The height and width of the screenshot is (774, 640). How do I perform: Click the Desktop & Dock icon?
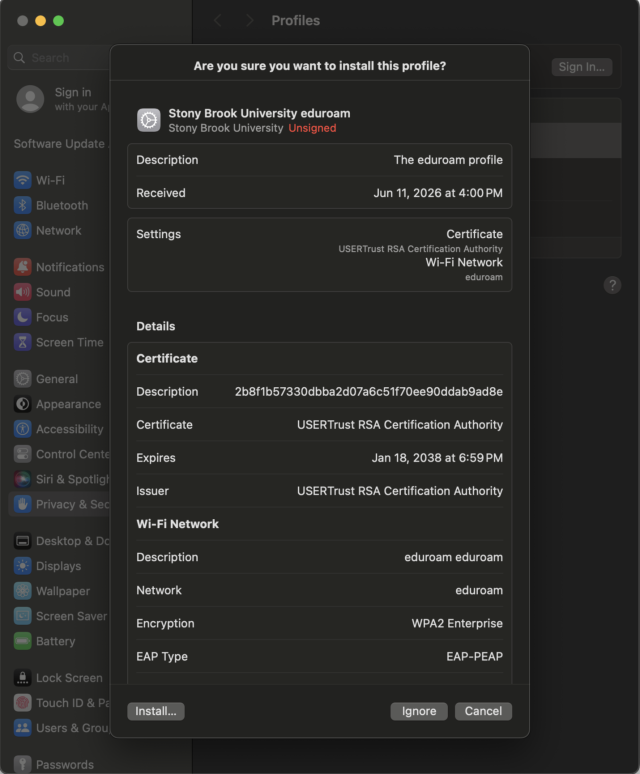(22, 541)
